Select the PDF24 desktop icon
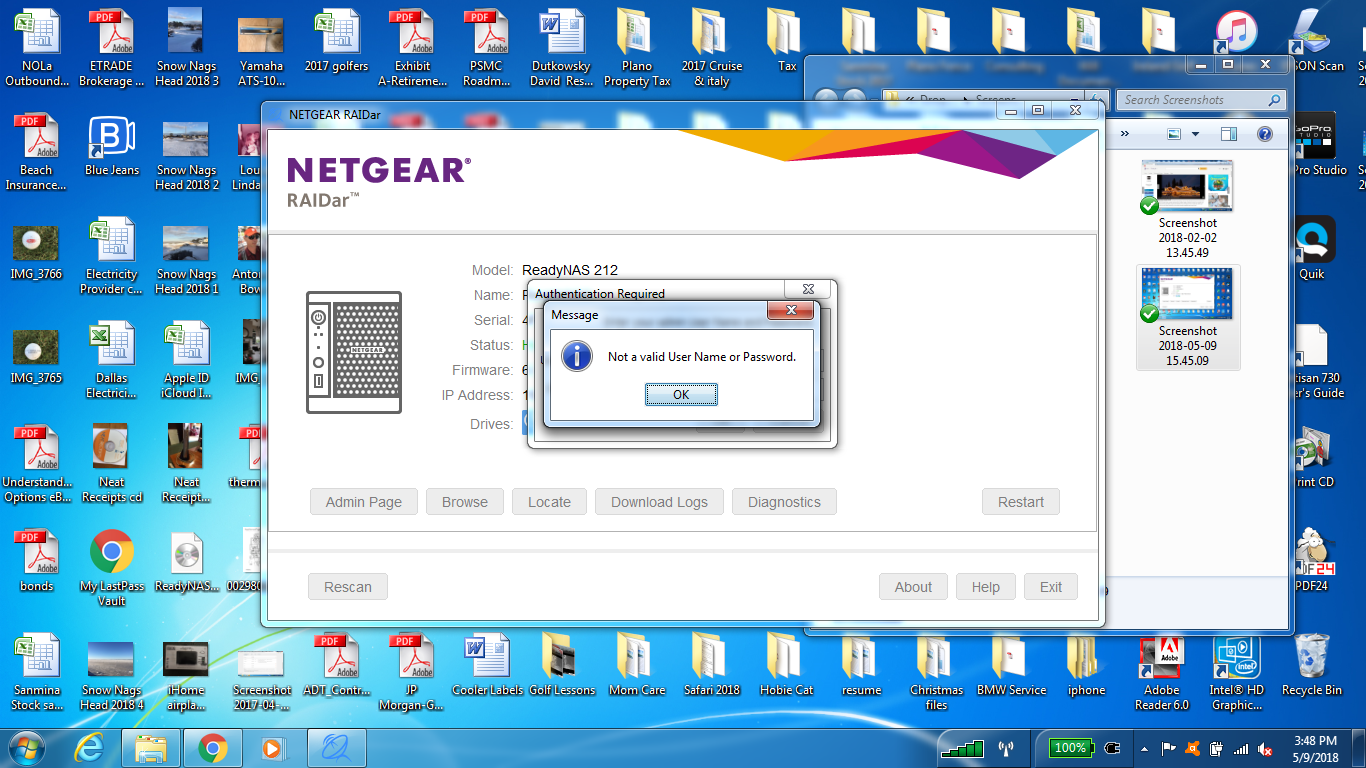1366x768 pixels. tap(1312, 560)
